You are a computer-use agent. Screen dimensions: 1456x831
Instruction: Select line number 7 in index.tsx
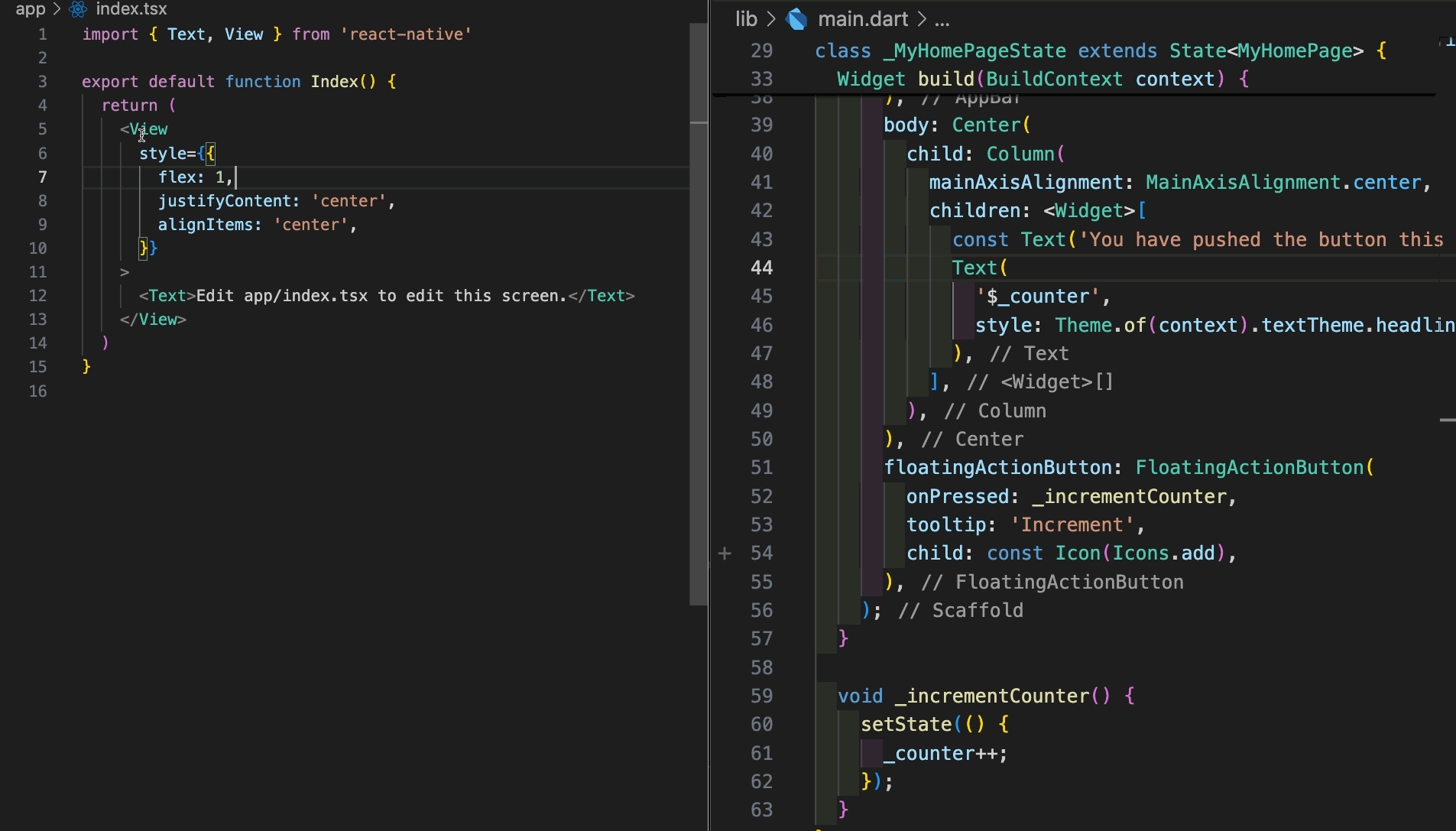[43, 177]
